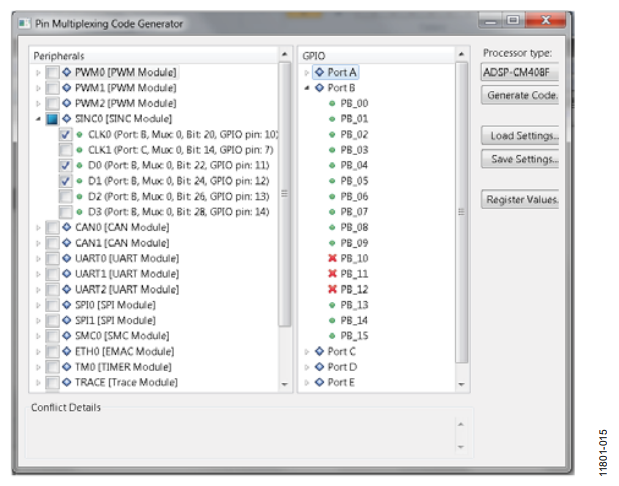Click the window title bar app icon
The image size is (619, 486).
pos(24,23)
